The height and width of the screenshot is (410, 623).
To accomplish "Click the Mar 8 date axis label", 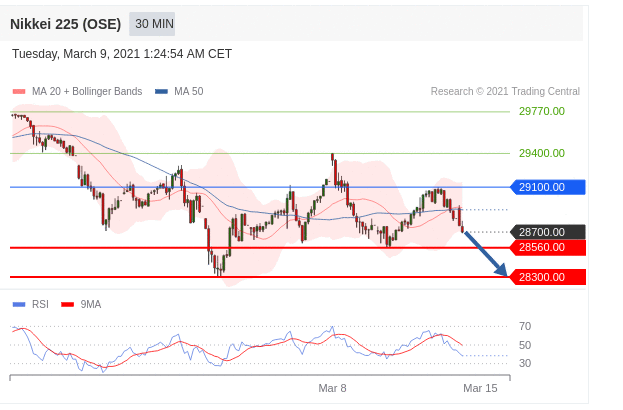I will [x=332, y=388].
